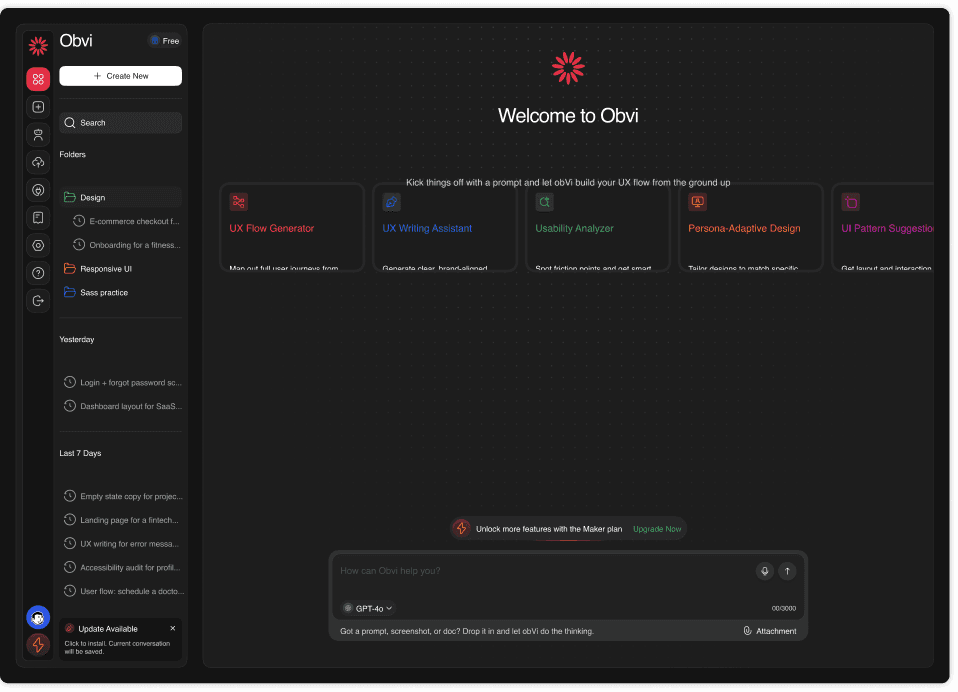
Task: Select the UX Flow Generator card
Action: tap(292, 228)
